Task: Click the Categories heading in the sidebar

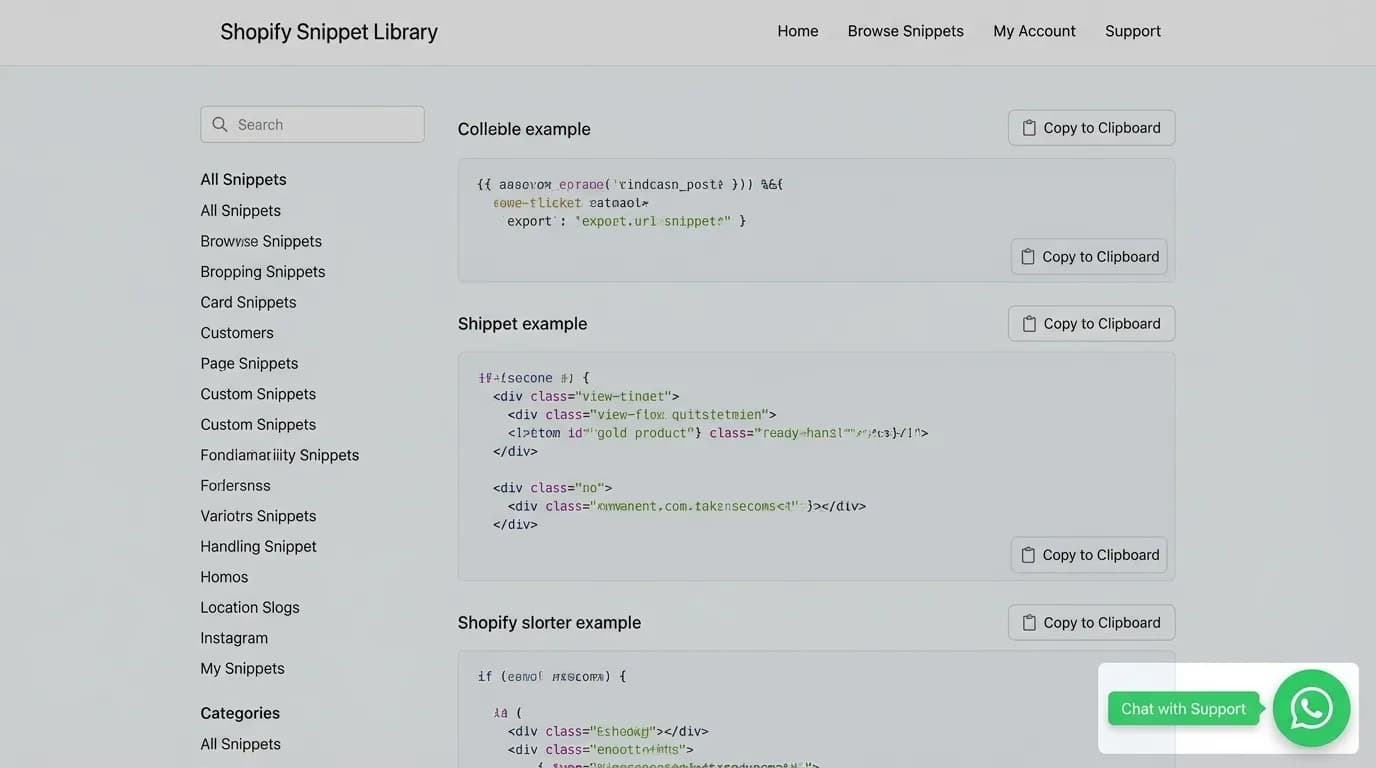Action: click(x=240, y=713)
